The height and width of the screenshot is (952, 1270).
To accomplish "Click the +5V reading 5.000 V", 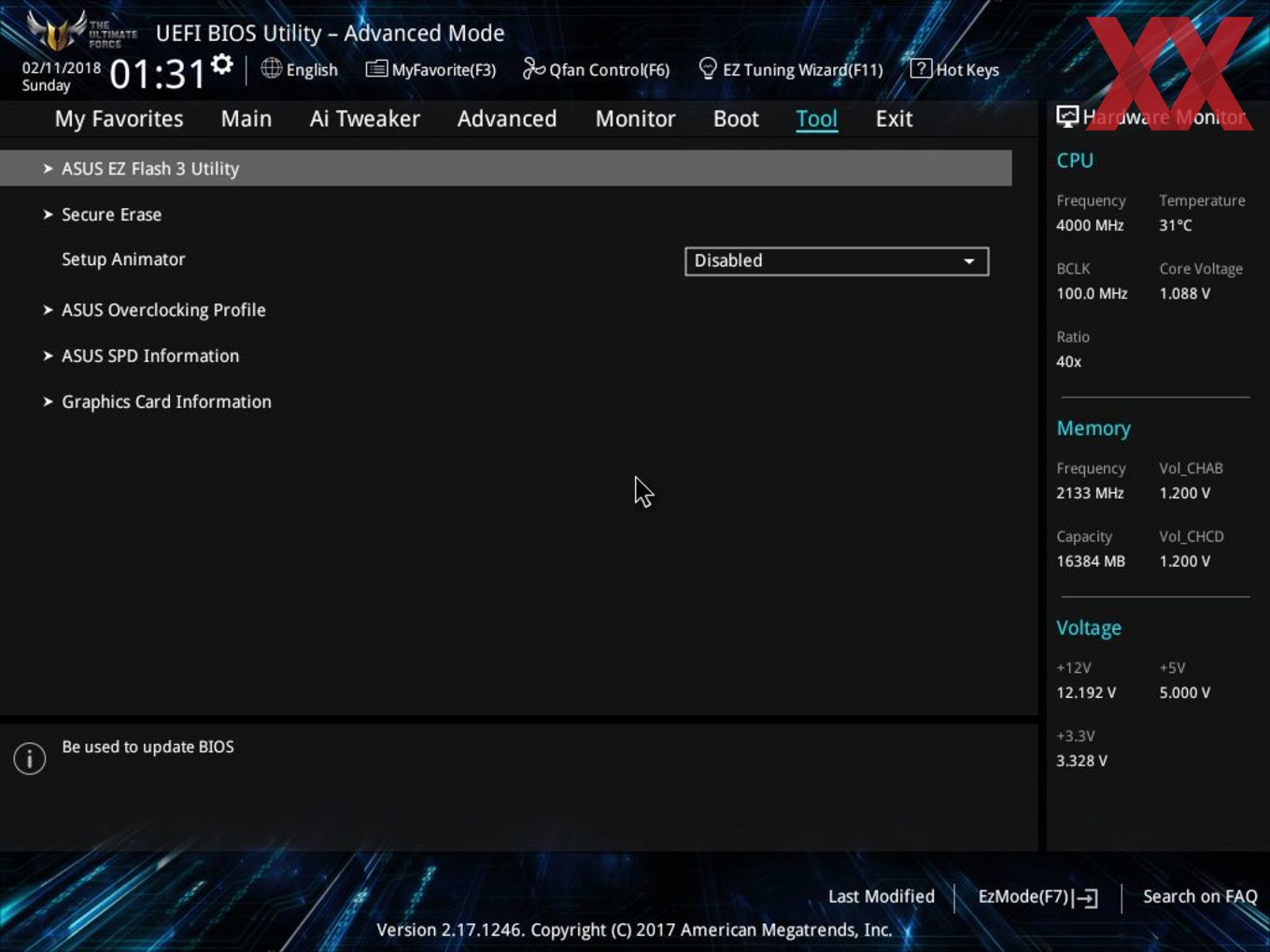I will click(x=1185, y=693).
